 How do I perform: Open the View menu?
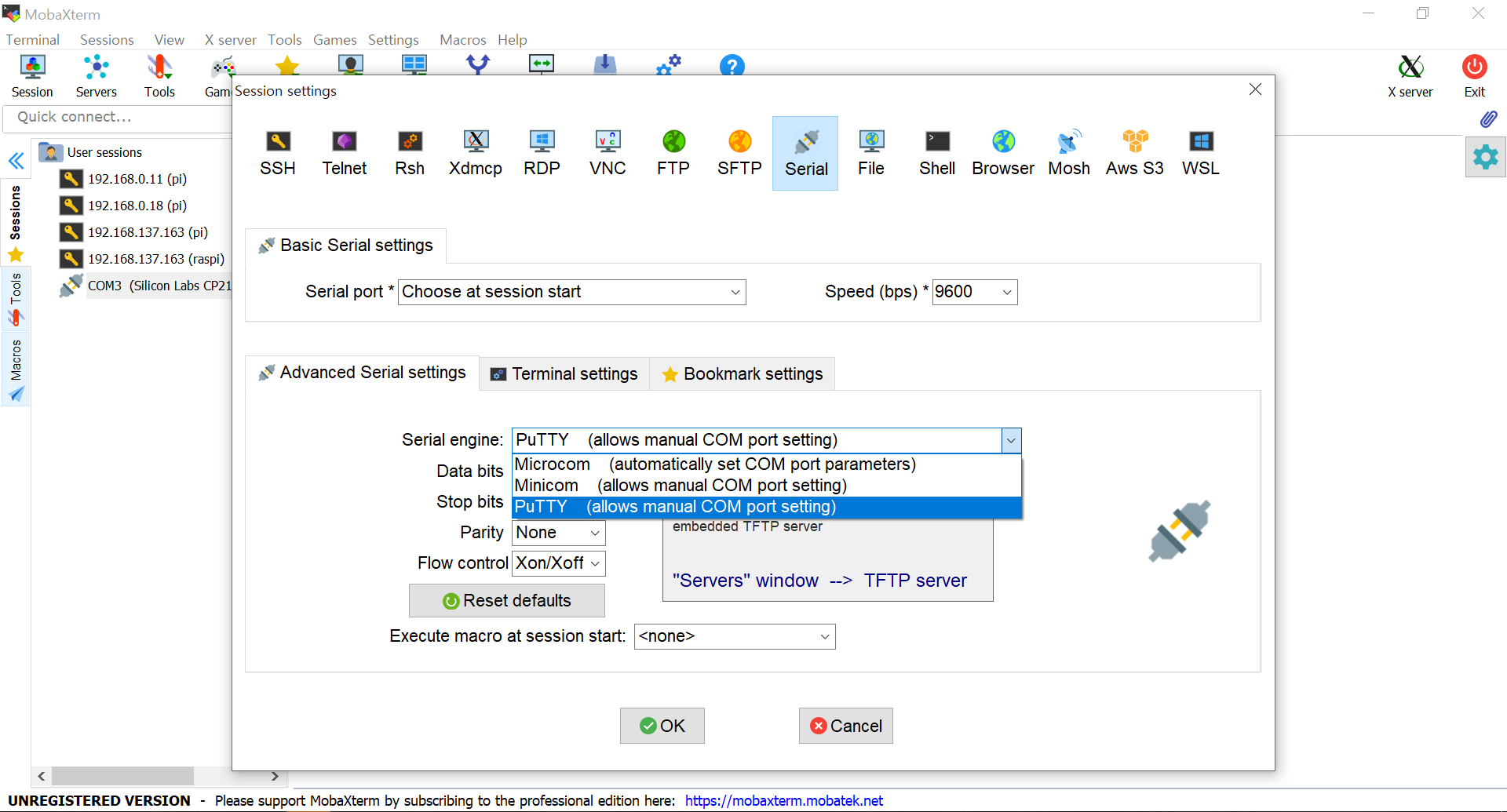pos(169,40)
